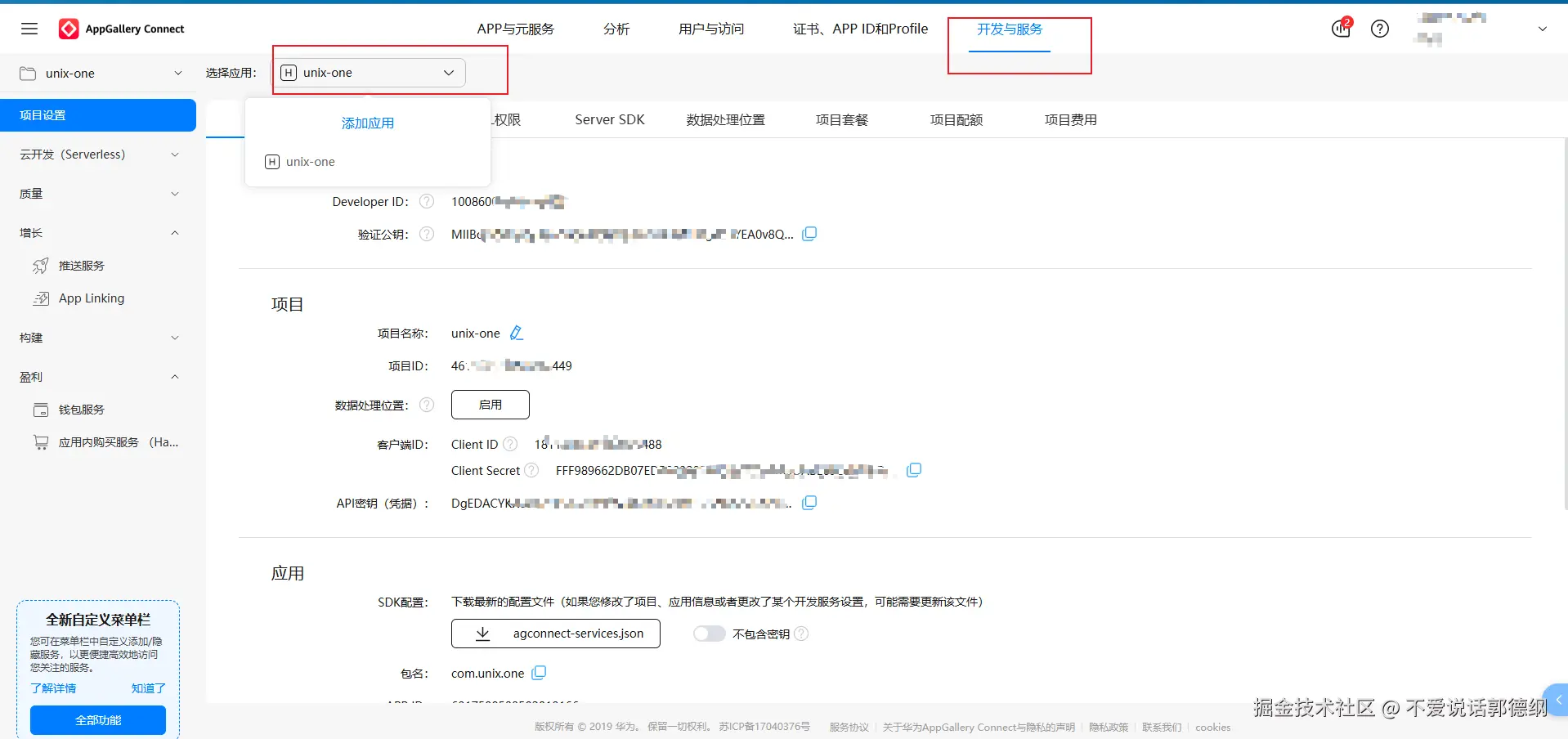Collapse the 增长 sidebar section
Image resolution: width=1568 pixels, height=739 pixels.
point(100,233)
